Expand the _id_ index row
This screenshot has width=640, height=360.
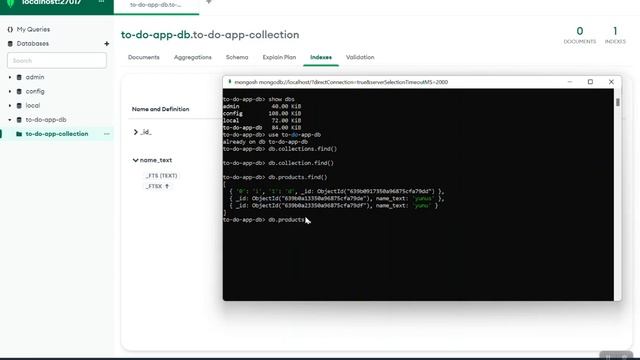click(136, 132)
